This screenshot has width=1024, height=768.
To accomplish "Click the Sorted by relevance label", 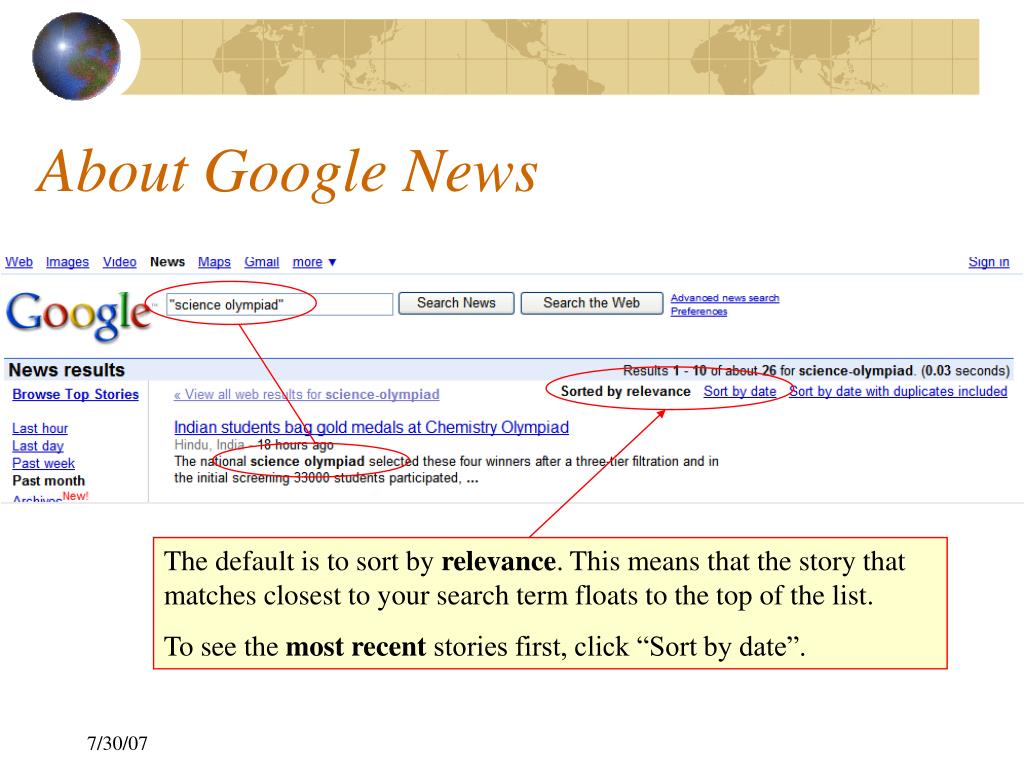I will (x=626, y=391).
